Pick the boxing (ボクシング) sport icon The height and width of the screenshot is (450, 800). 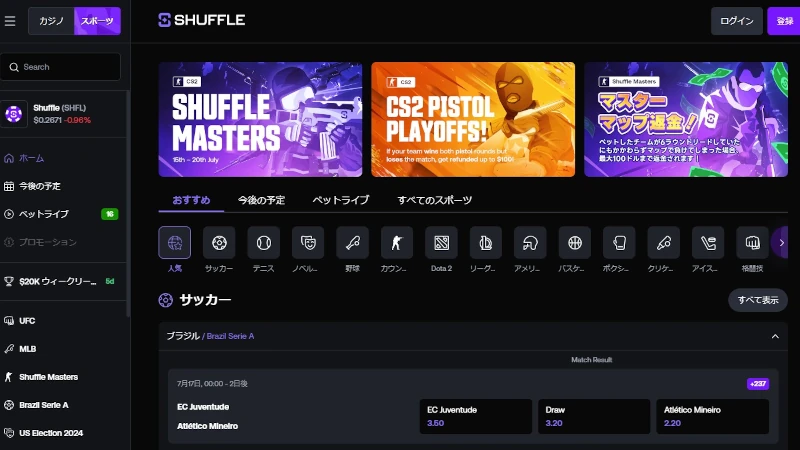[x=619, y=242]
